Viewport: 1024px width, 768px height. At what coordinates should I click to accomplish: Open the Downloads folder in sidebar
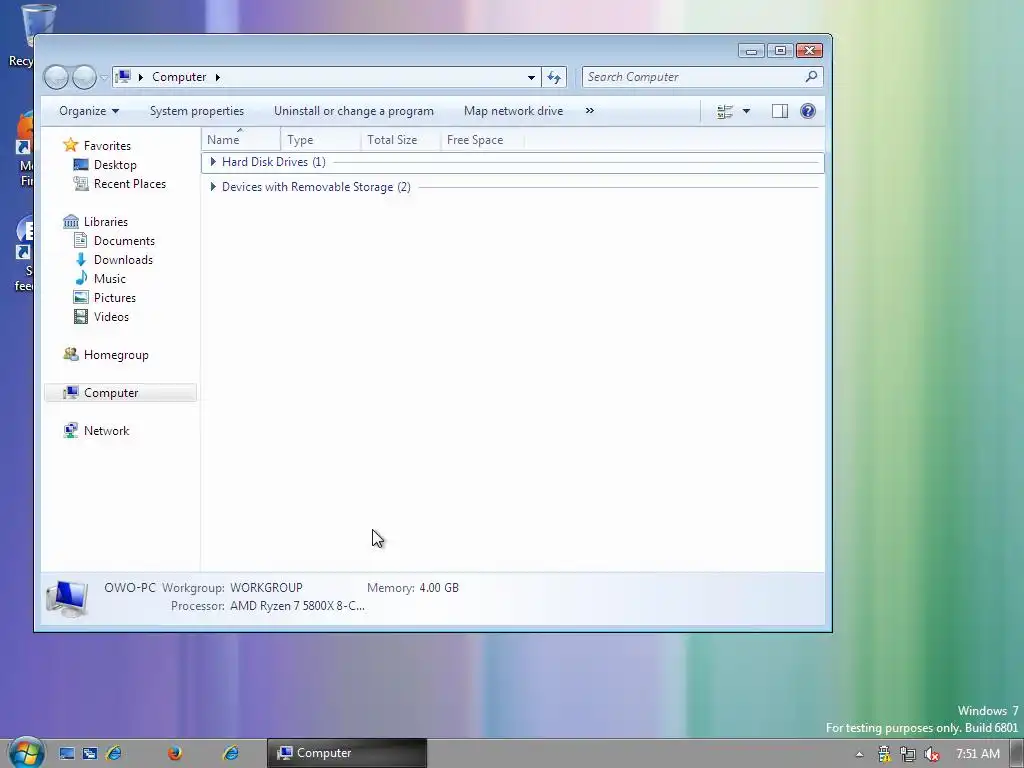click(x=123, y=259)
